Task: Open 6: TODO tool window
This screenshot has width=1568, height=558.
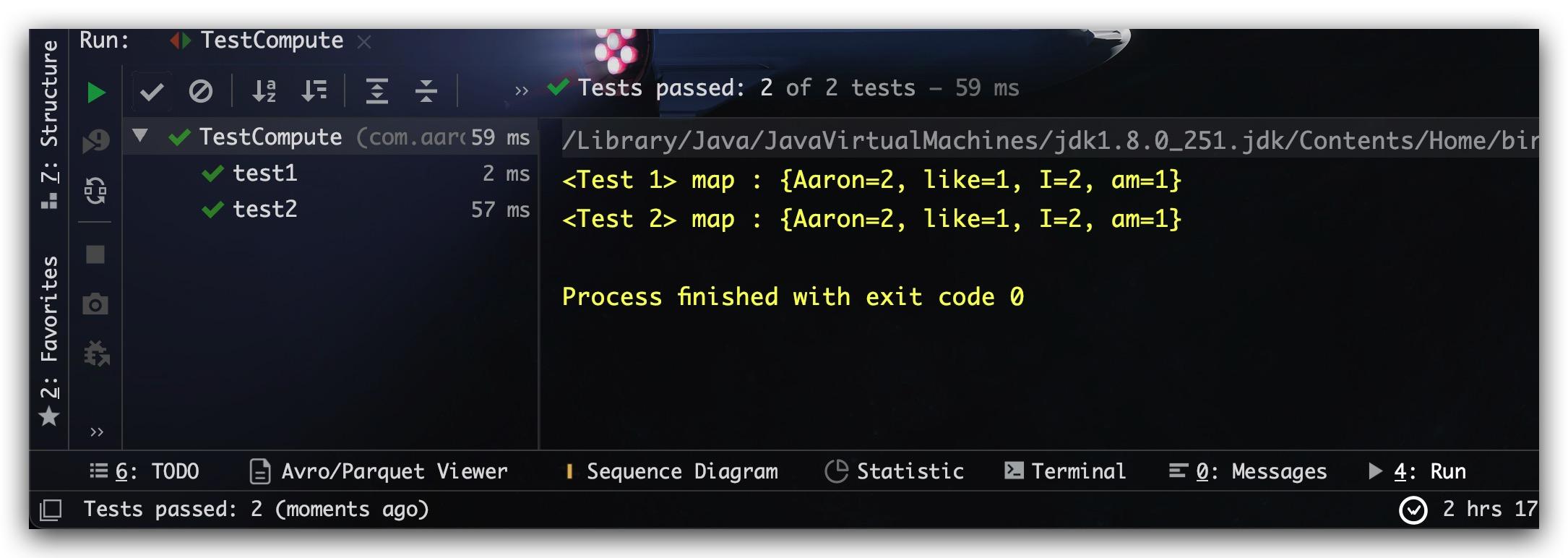Action: [x=144, y=471]
